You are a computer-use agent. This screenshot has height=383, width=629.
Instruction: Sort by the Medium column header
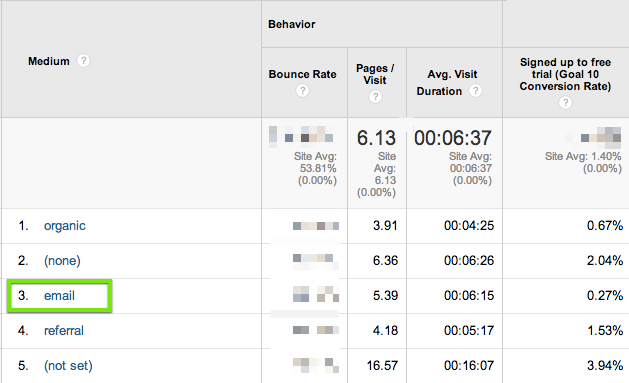tap(49, 61)
